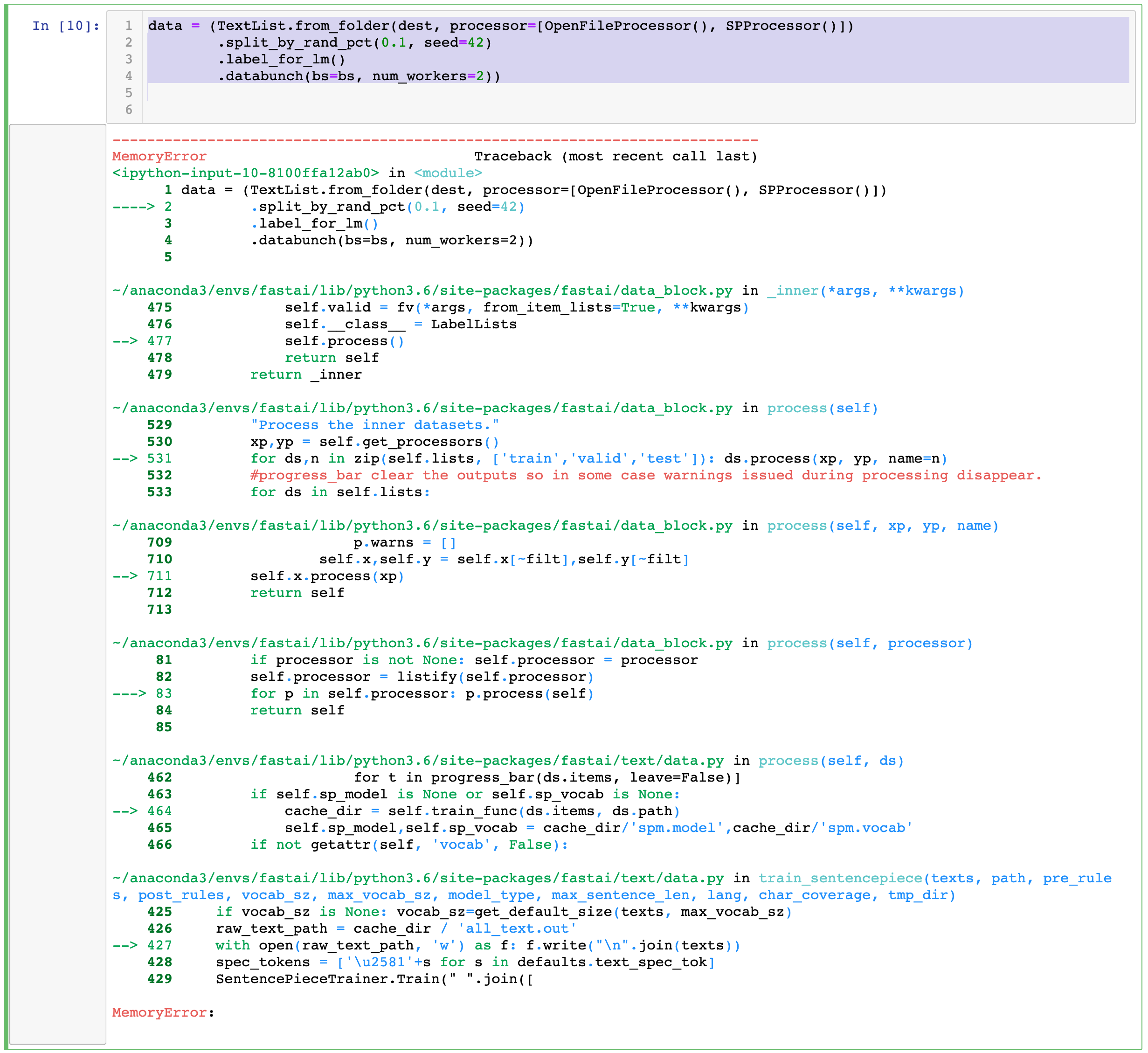Click the red MemoryError heading at traceback top
Viewport: 1148px width, 1053px height.
(159, 157)
